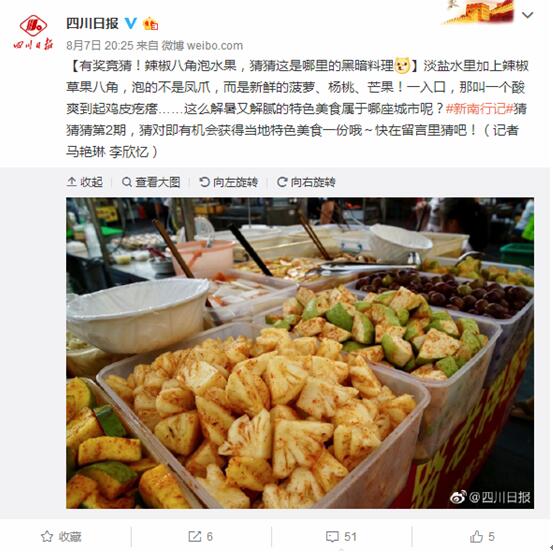Open the 四川日报 account name link

pos(92,24)
